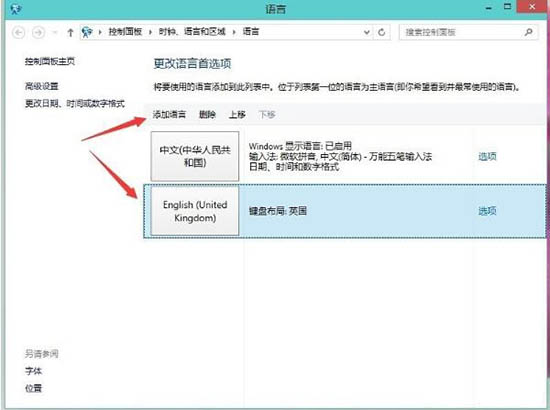This screenshot has height=410, width=550.
Task: Select the 中文(中华人民共和国) language tile
Action: point(195,156)
